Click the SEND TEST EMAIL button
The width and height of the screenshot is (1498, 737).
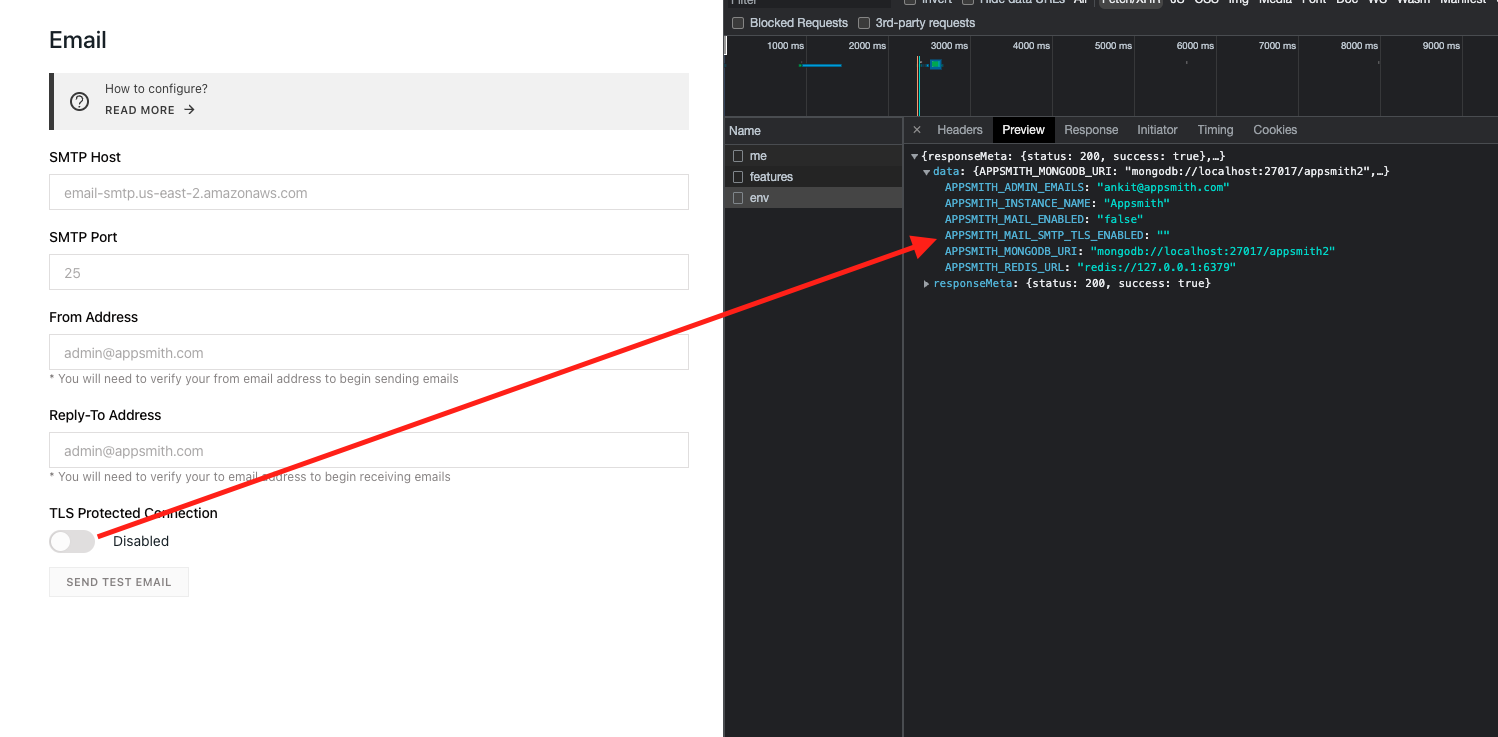[118, 581]
